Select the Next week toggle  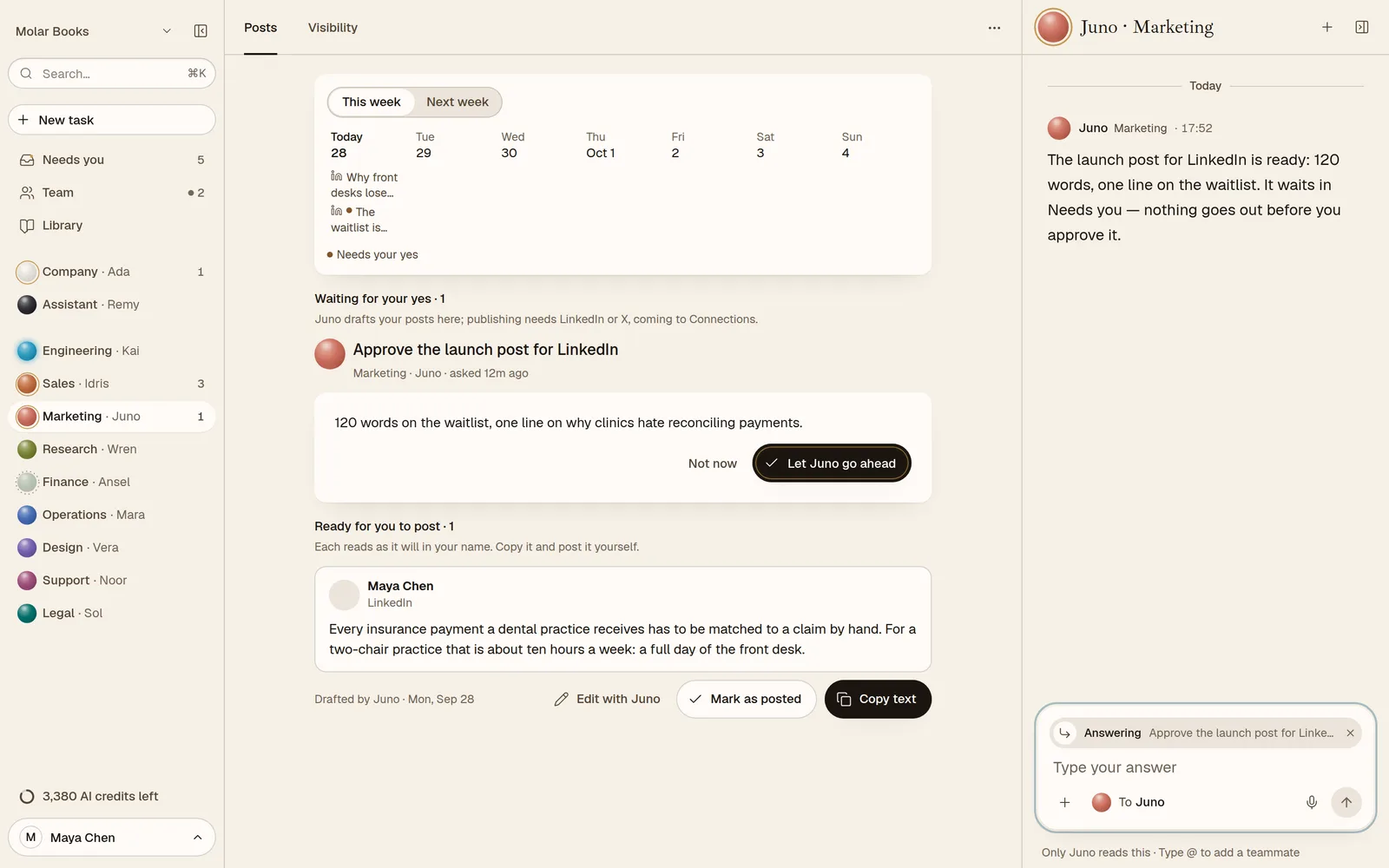458,102
